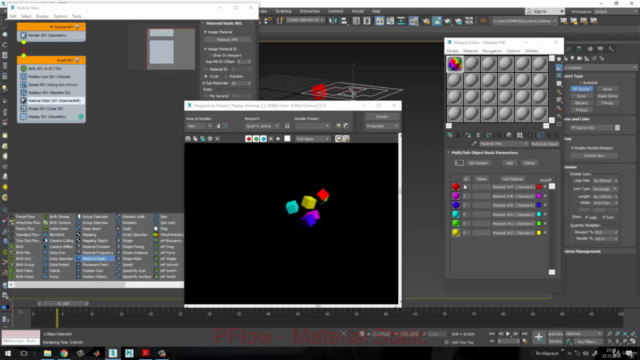Select the Material Dynamic operator in depot
The width and height of the screenshot is (640, 360).
93,247
